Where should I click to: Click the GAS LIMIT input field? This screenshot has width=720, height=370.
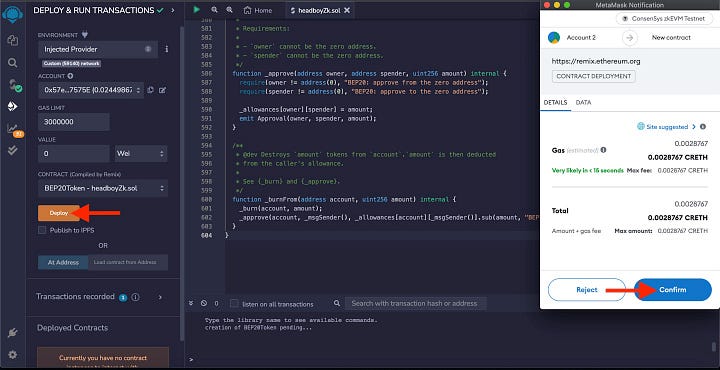tap(74, 122)
